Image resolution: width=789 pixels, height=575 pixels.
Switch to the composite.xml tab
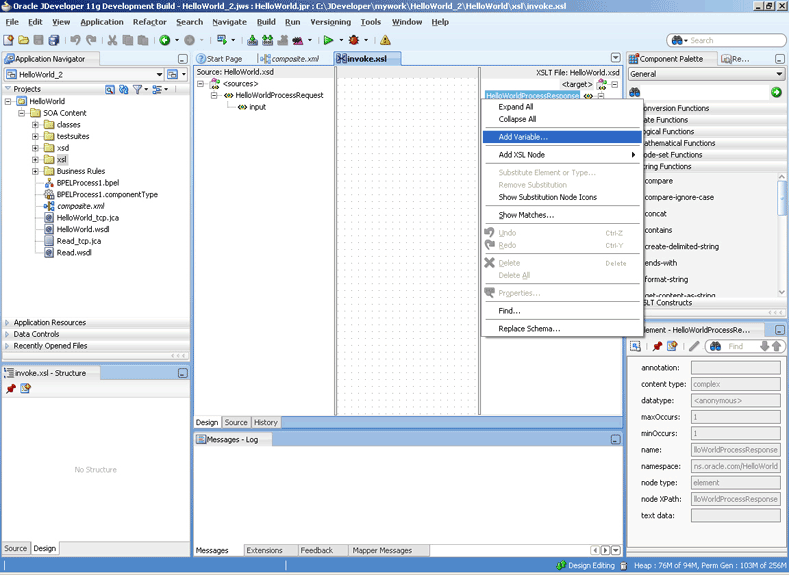point(294,59)
